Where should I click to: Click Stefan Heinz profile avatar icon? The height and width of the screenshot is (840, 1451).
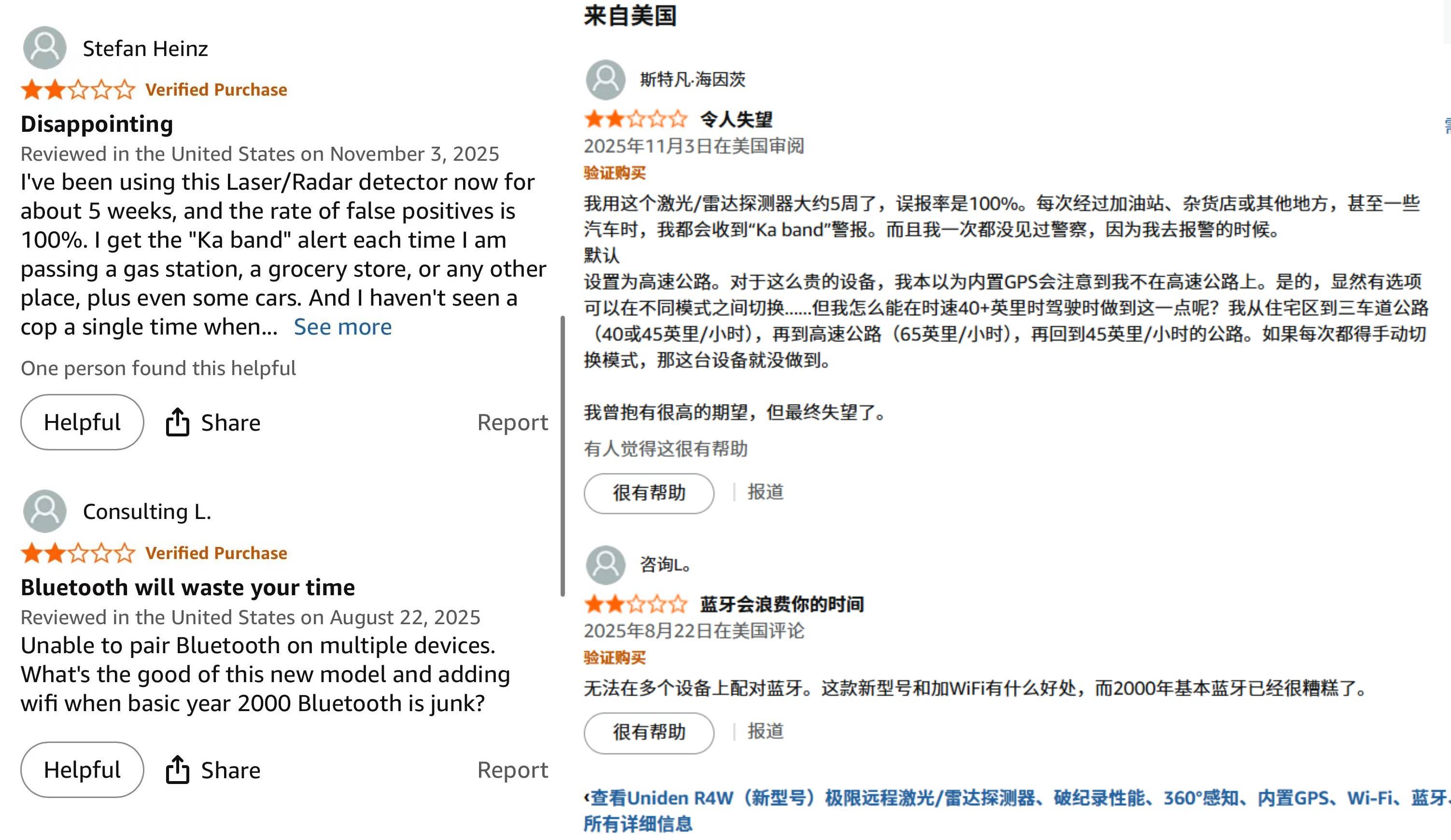pyautogui.click(x=44, y=48)
